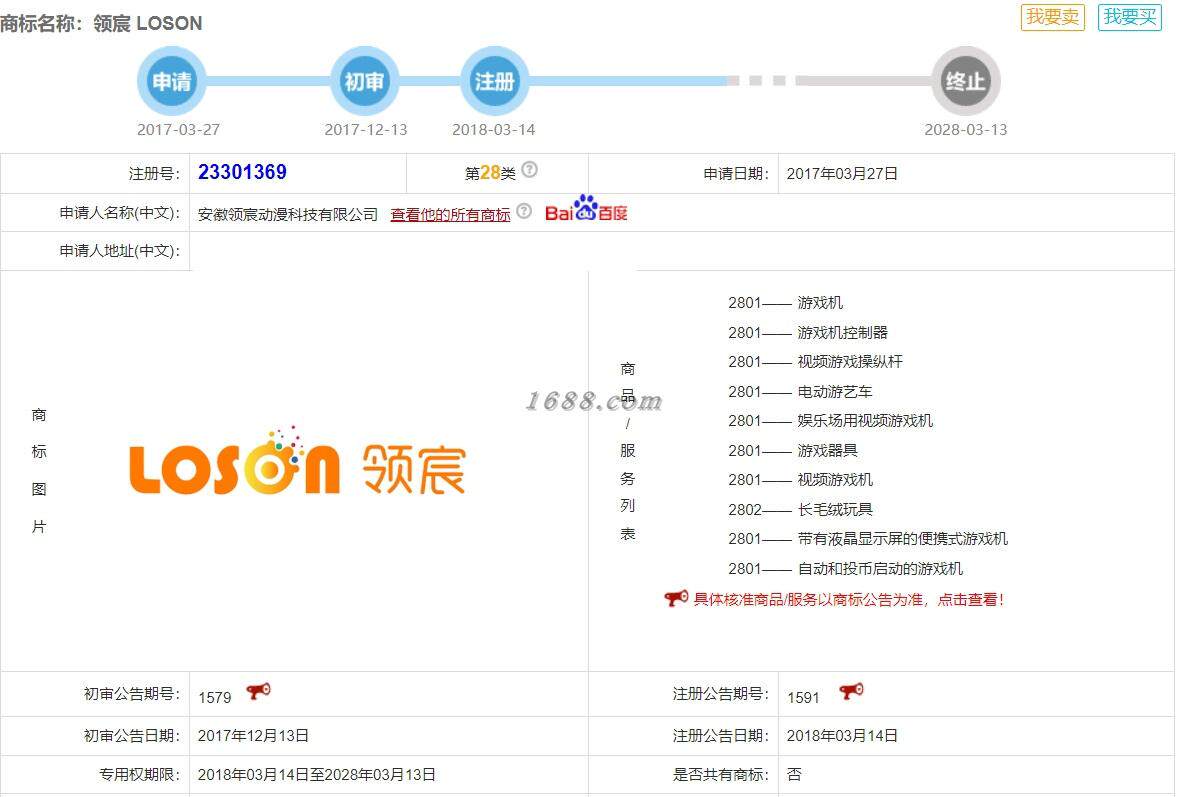Click the help icon beside 第28类
This screenshot has width=1186, height=797.
click(x=529, y=170)
